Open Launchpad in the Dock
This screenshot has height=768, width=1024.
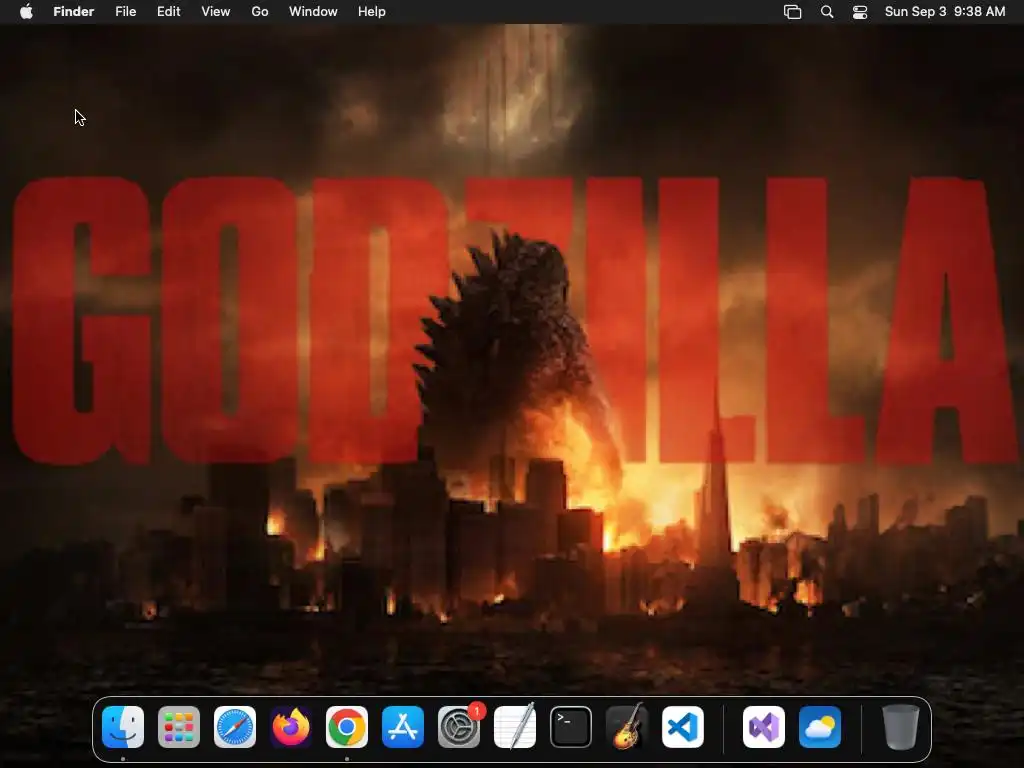tap(179, 727)
